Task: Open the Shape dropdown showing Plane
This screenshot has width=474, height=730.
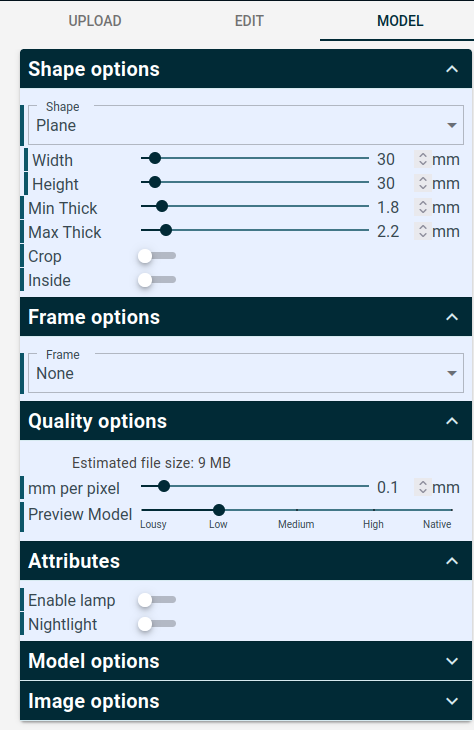Action: pyautogui.click(x=246, y=125)
